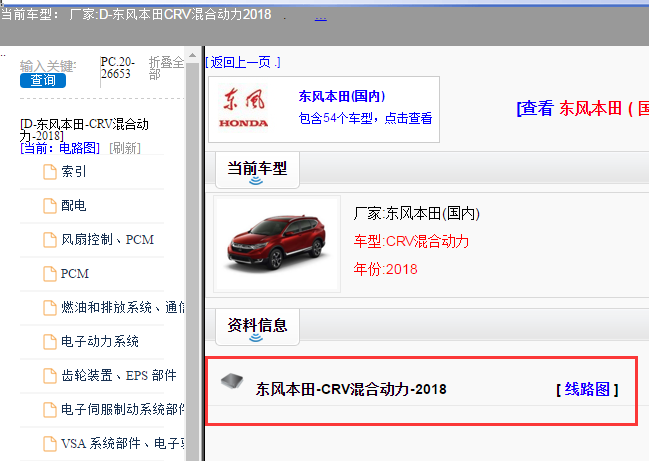Select 风扇控制、PCM in the tree
This screenshot has height=461, width=649.
click(108, 239)
